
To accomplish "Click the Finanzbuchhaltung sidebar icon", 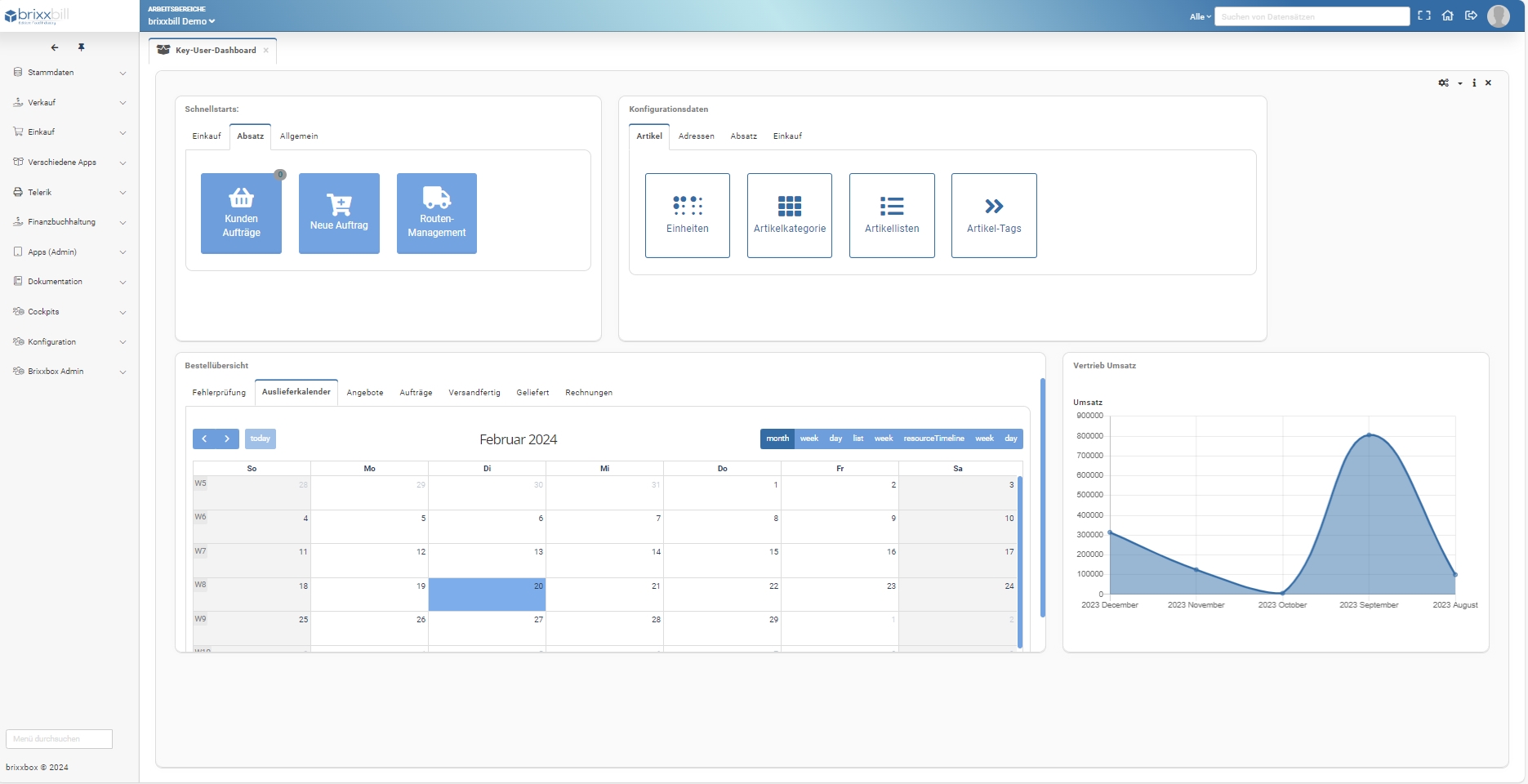I will pyautogui.click(x=18, y=221).
